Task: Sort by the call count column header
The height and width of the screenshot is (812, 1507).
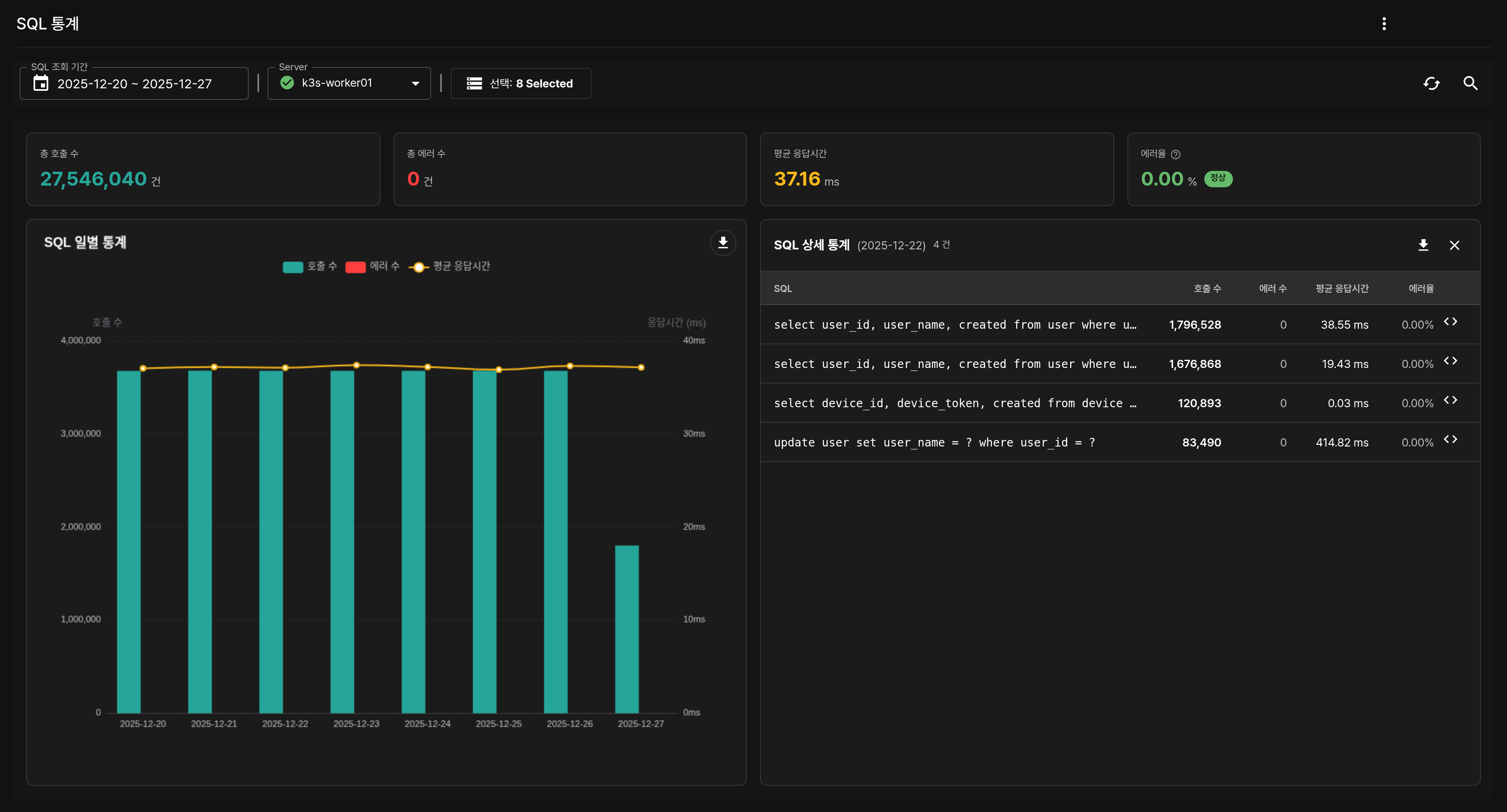Action: 1207,288
